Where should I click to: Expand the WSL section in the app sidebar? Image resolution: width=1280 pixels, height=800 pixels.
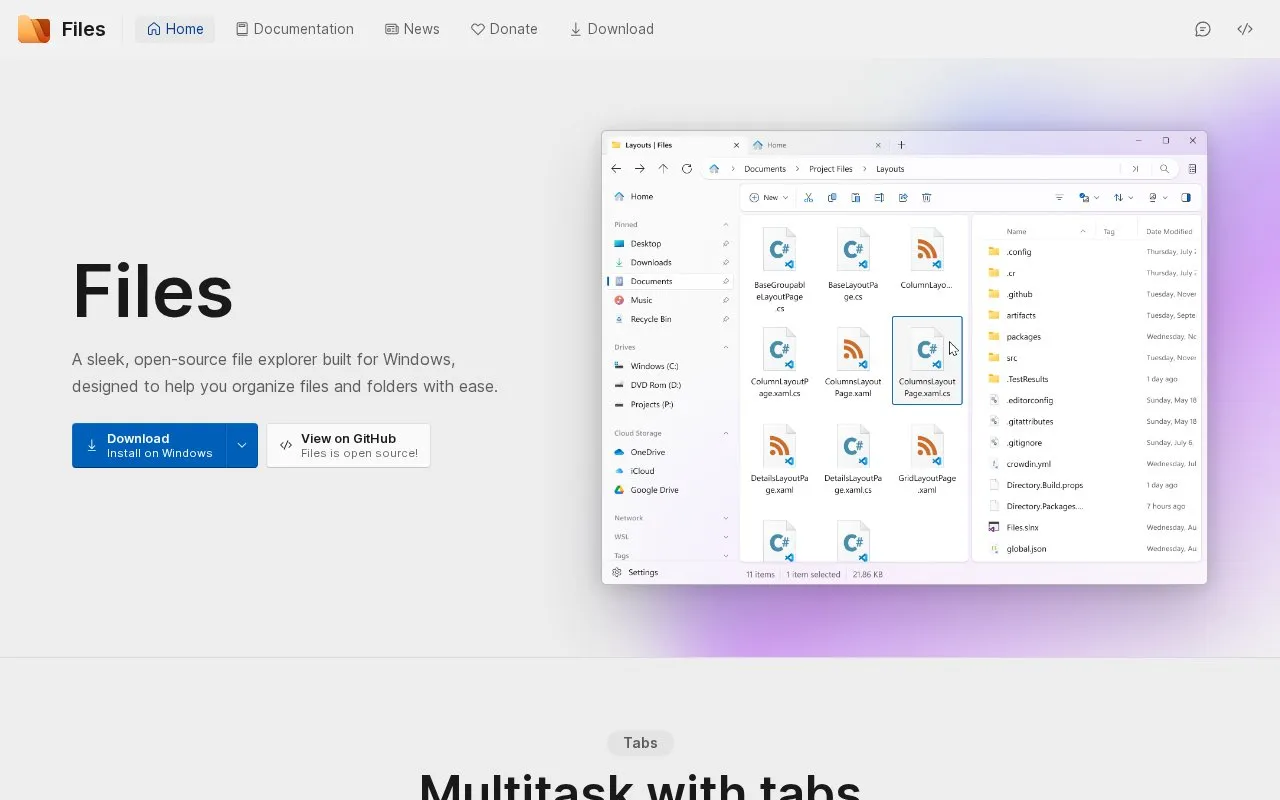tap(726, 537)
